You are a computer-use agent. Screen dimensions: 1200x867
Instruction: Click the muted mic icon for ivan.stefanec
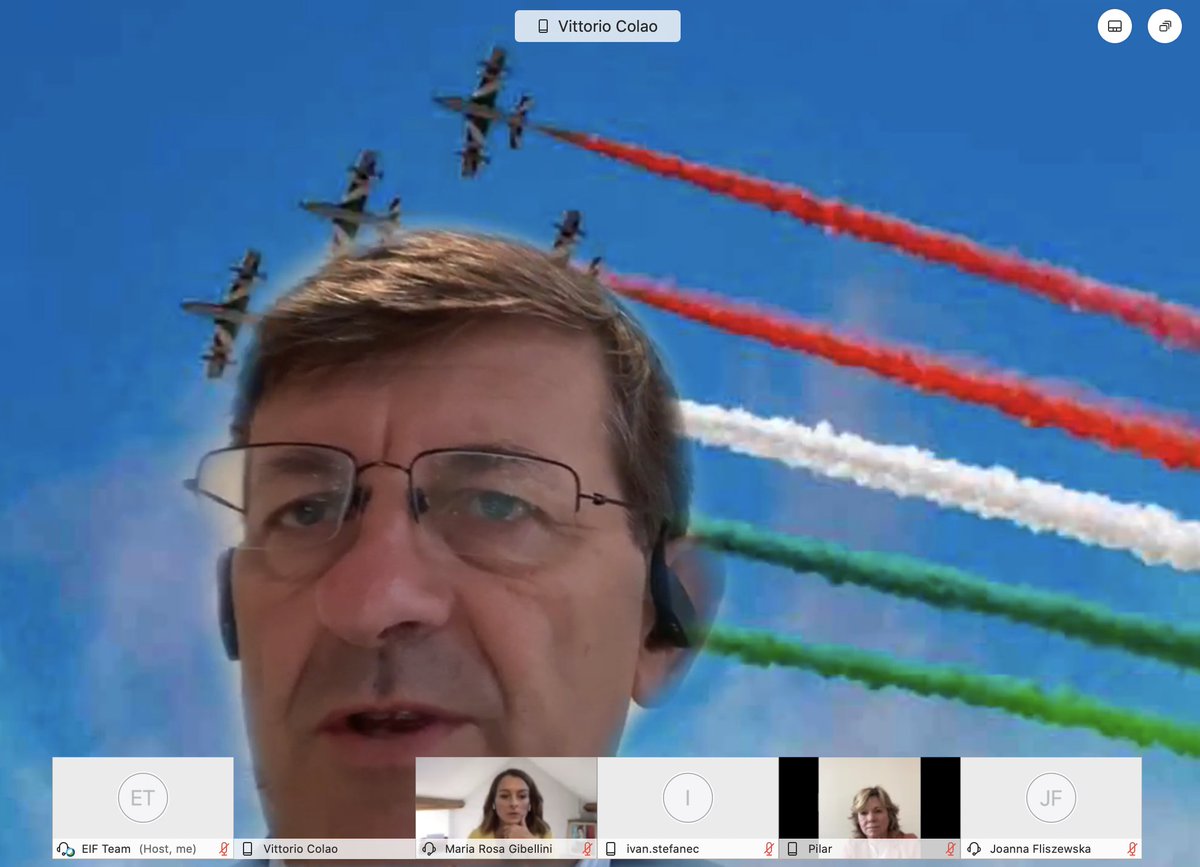(769, 849)
